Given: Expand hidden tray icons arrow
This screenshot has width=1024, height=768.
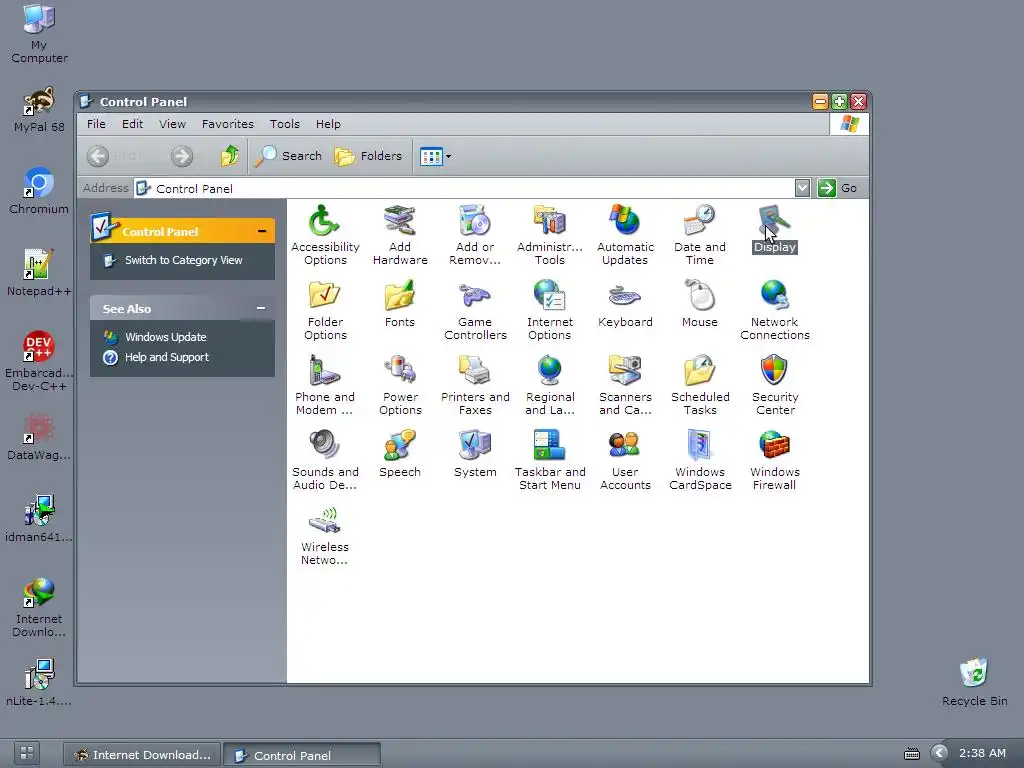Looking at the screenshot, I should (x=939, y=753).
